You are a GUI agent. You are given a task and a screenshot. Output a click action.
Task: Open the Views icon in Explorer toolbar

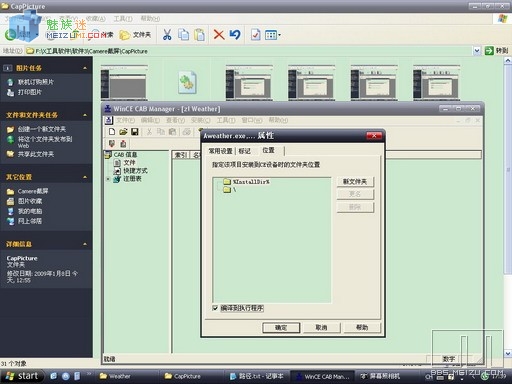272,35
